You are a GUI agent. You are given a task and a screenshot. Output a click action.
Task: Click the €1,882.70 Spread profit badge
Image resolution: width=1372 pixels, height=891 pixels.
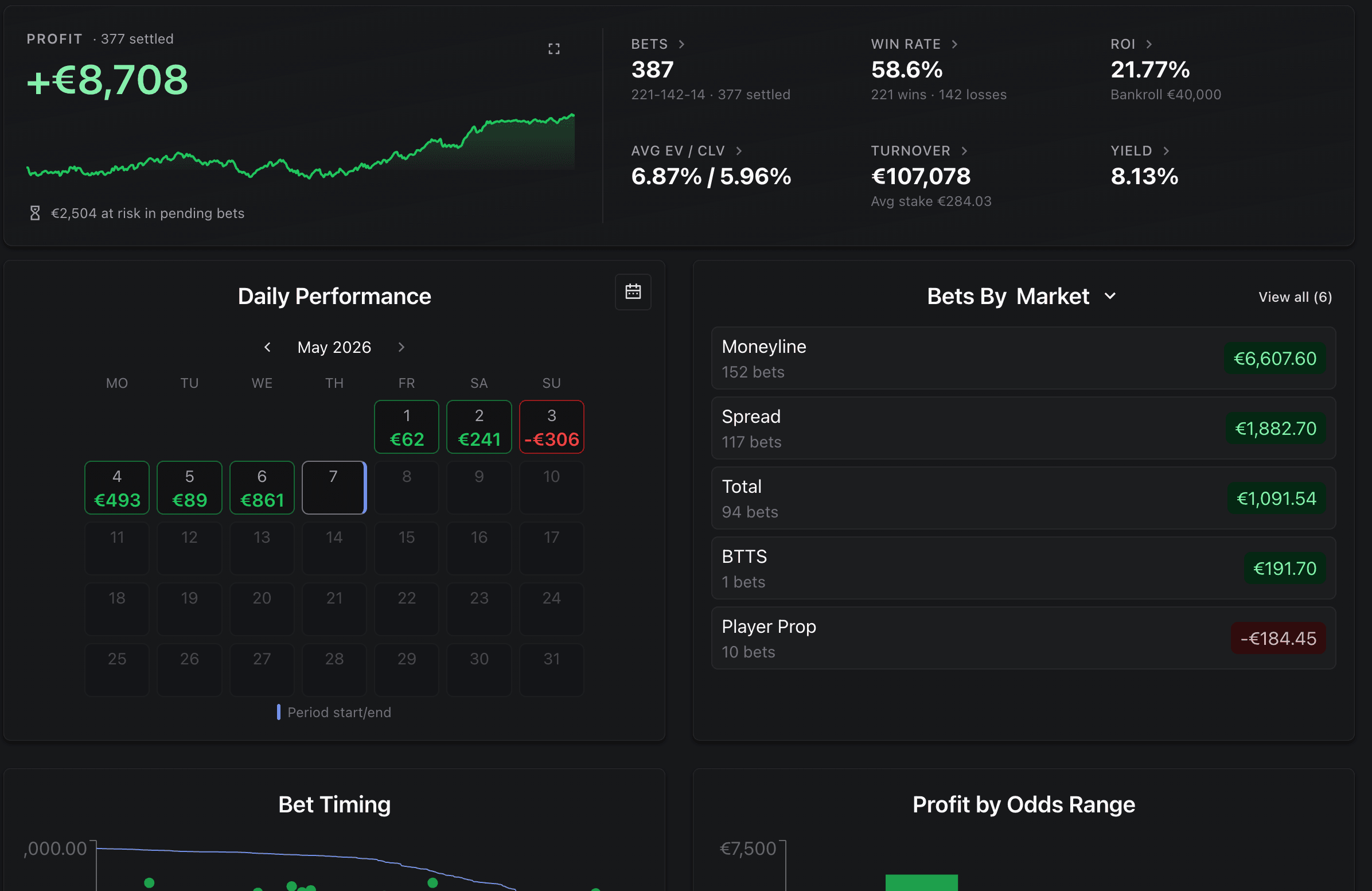[1275, 429]
